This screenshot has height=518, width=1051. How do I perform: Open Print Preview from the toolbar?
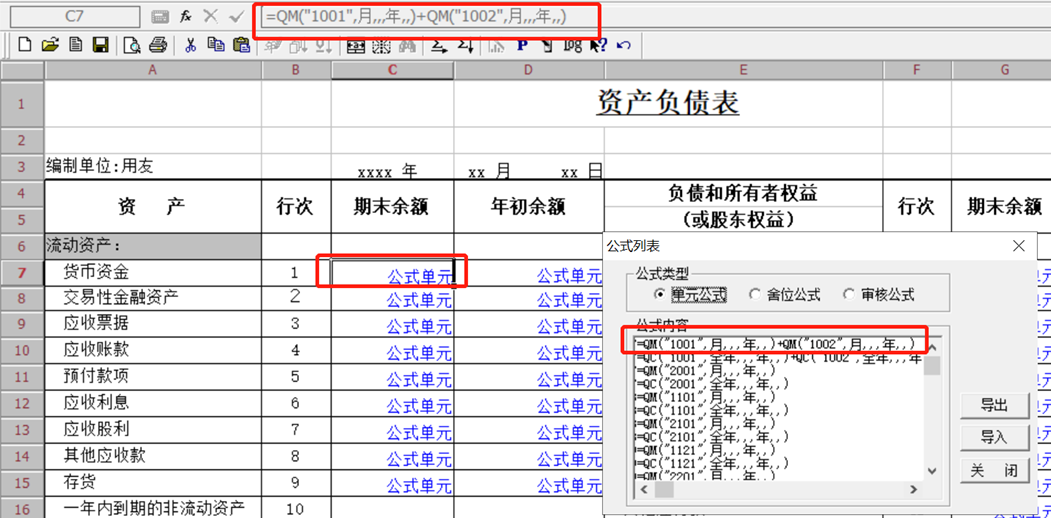pos(132,45)
